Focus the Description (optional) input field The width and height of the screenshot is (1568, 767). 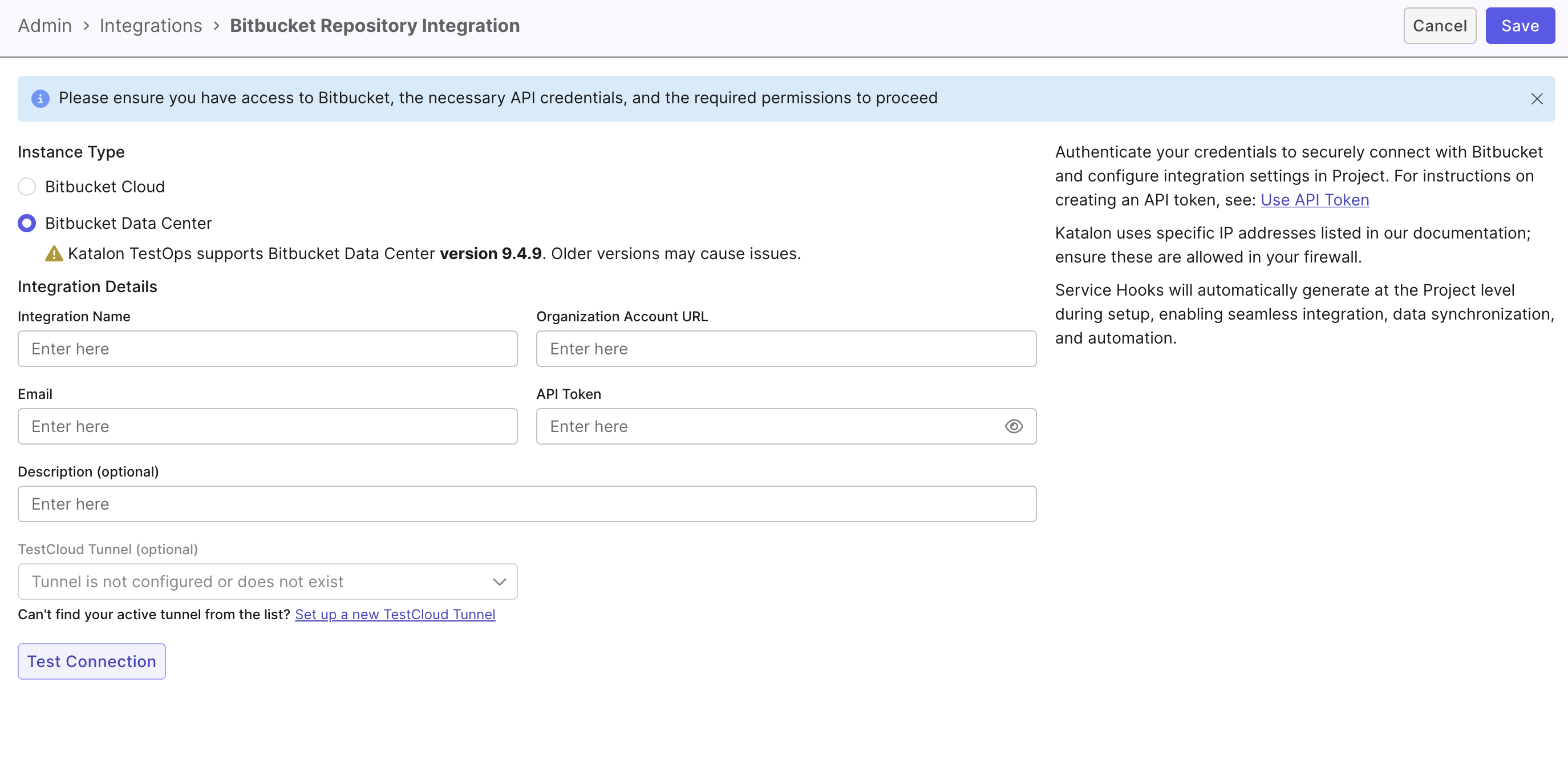coord(526,504)
